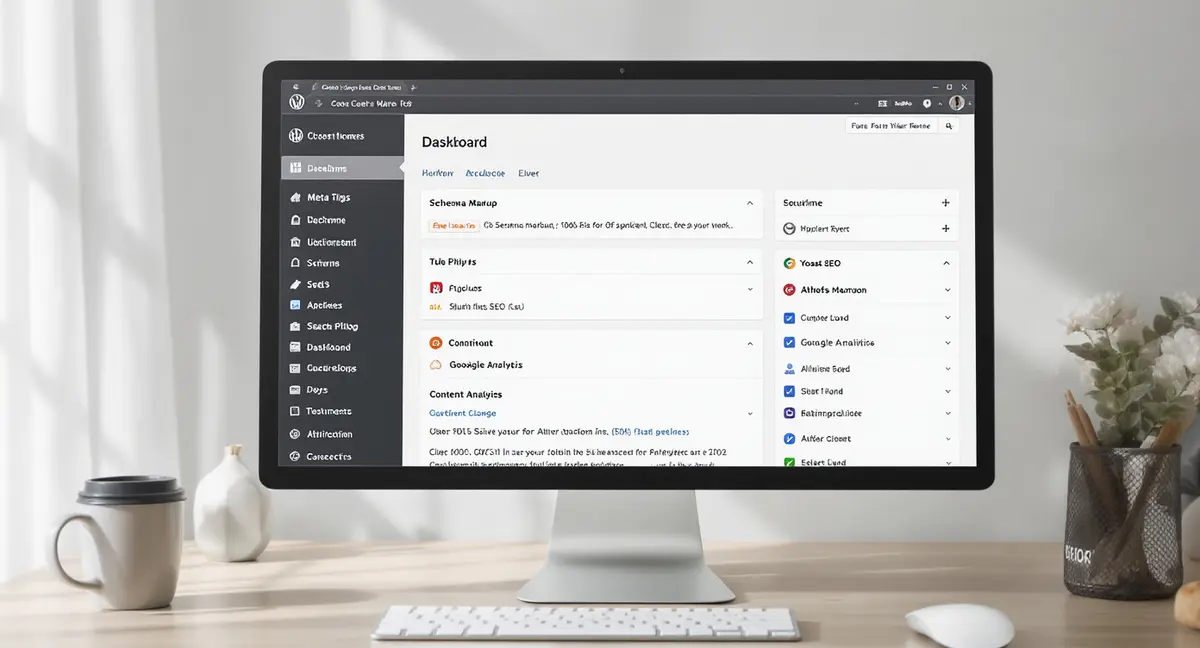Expand the Hpolert Ryert plus button

click(946, 229)
